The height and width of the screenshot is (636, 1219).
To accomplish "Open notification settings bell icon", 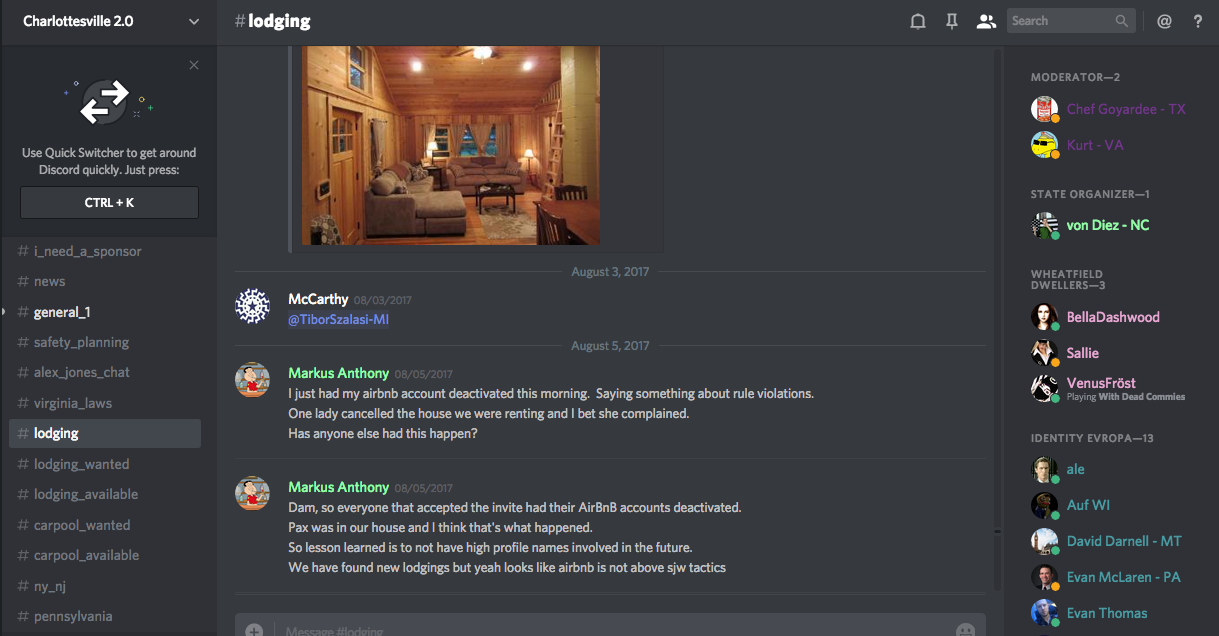I will pyautogui.click(x=917, y=21).
